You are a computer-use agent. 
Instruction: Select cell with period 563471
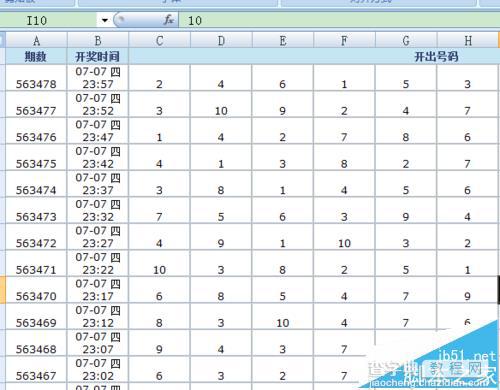[36, 263]
